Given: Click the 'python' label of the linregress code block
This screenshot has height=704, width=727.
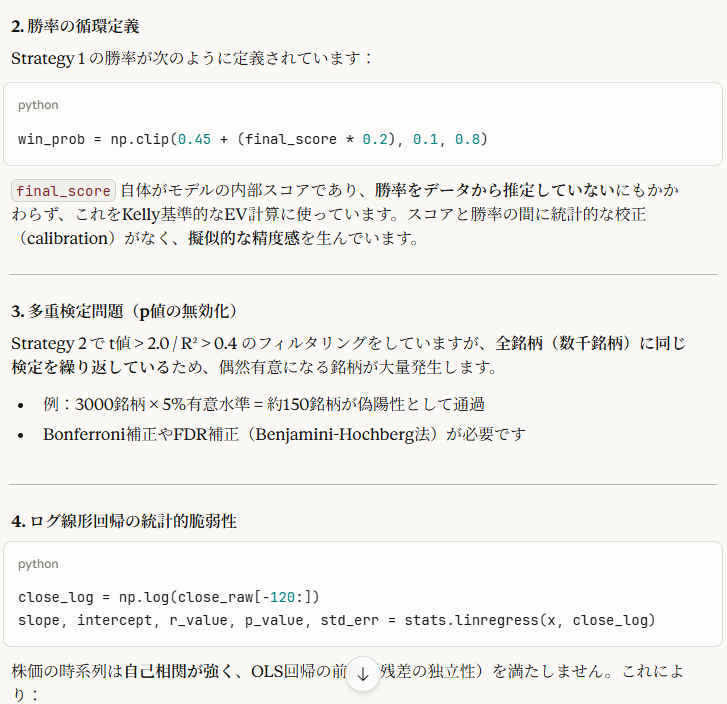Looking at the screenshot, I should (38, 564).
